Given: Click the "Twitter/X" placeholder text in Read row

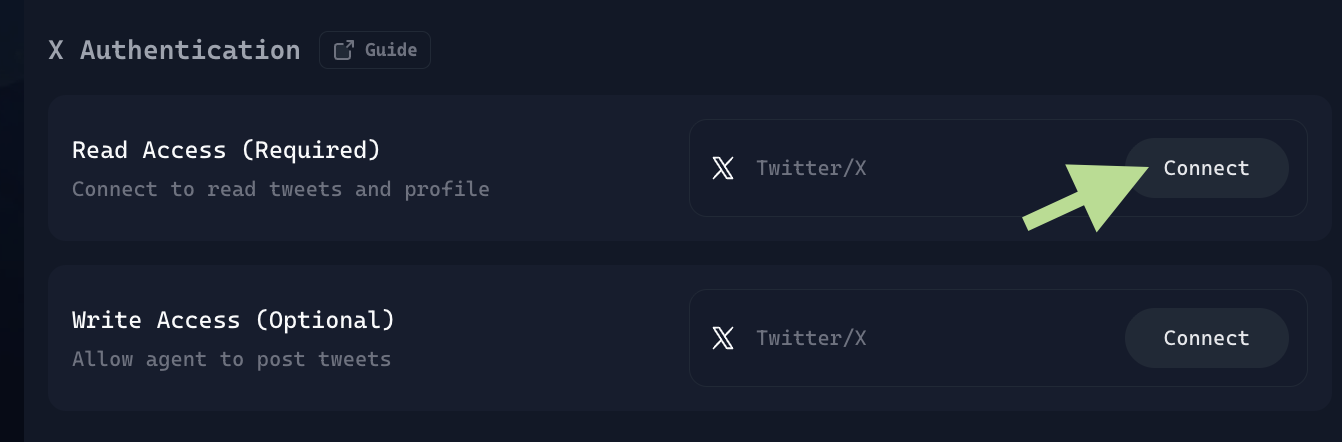Looking at the screenshot, I should point(811,168).
